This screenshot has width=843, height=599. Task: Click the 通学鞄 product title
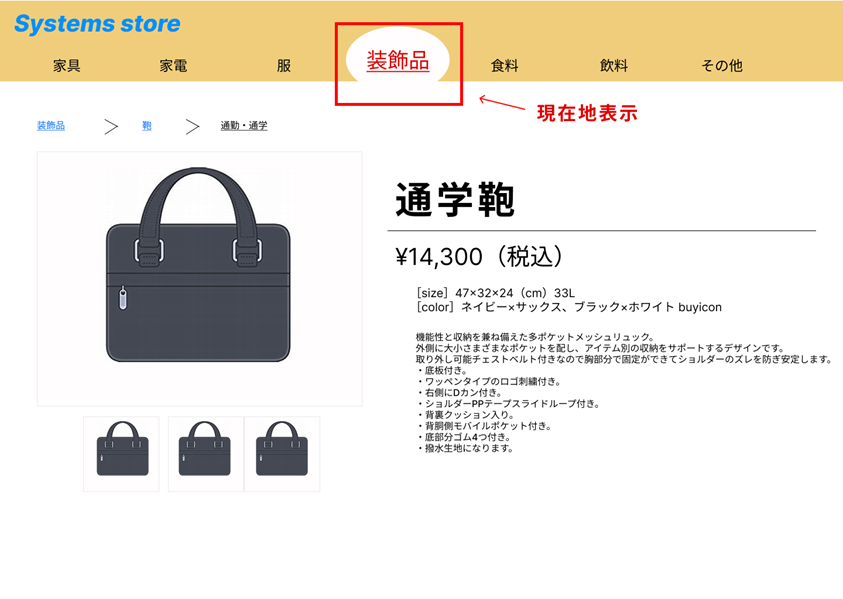pos(455,200)
